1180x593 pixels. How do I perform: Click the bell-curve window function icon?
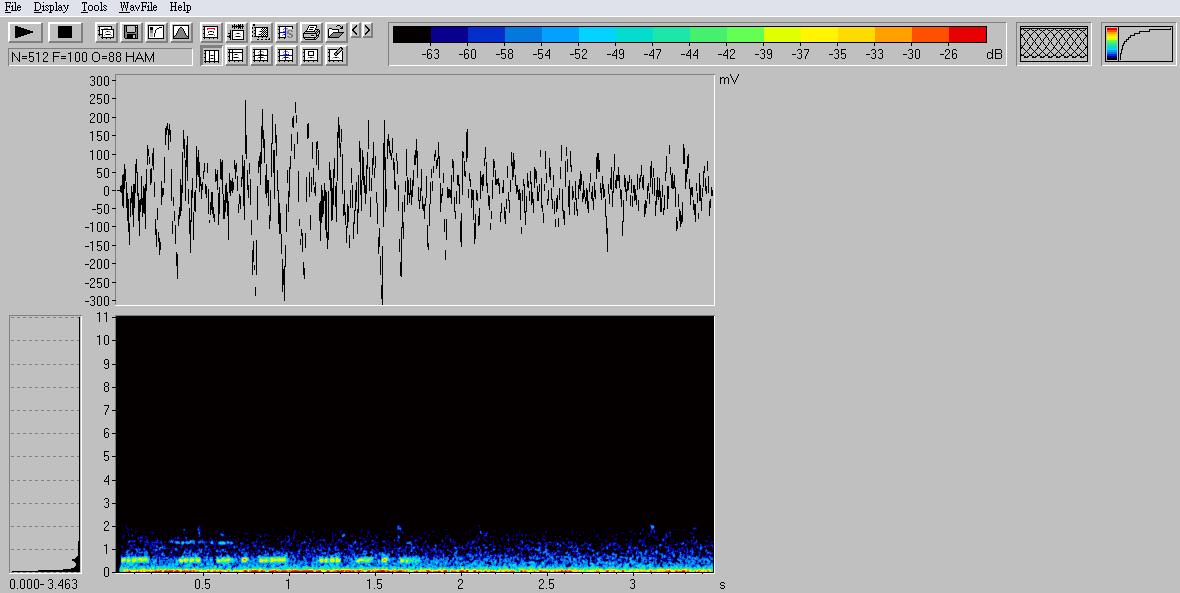181,33
